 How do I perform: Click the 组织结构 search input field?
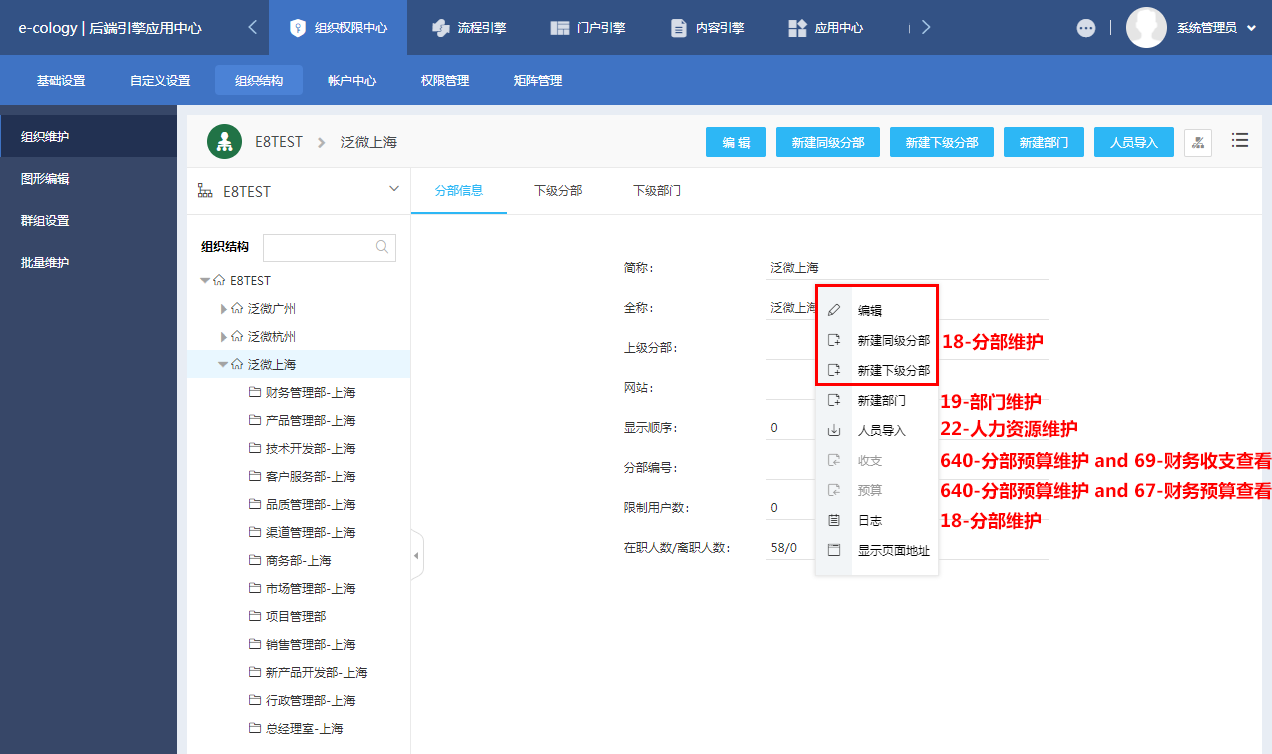click(x=318, y=247)
